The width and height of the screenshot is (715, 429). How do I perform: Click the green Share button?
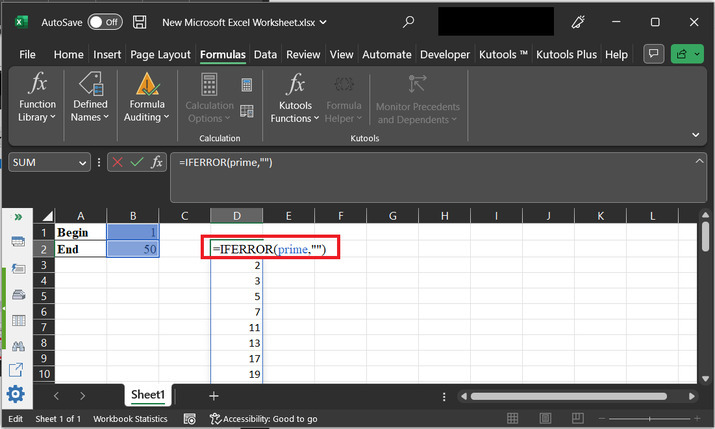pyautogui.click(x=687, y=54)
